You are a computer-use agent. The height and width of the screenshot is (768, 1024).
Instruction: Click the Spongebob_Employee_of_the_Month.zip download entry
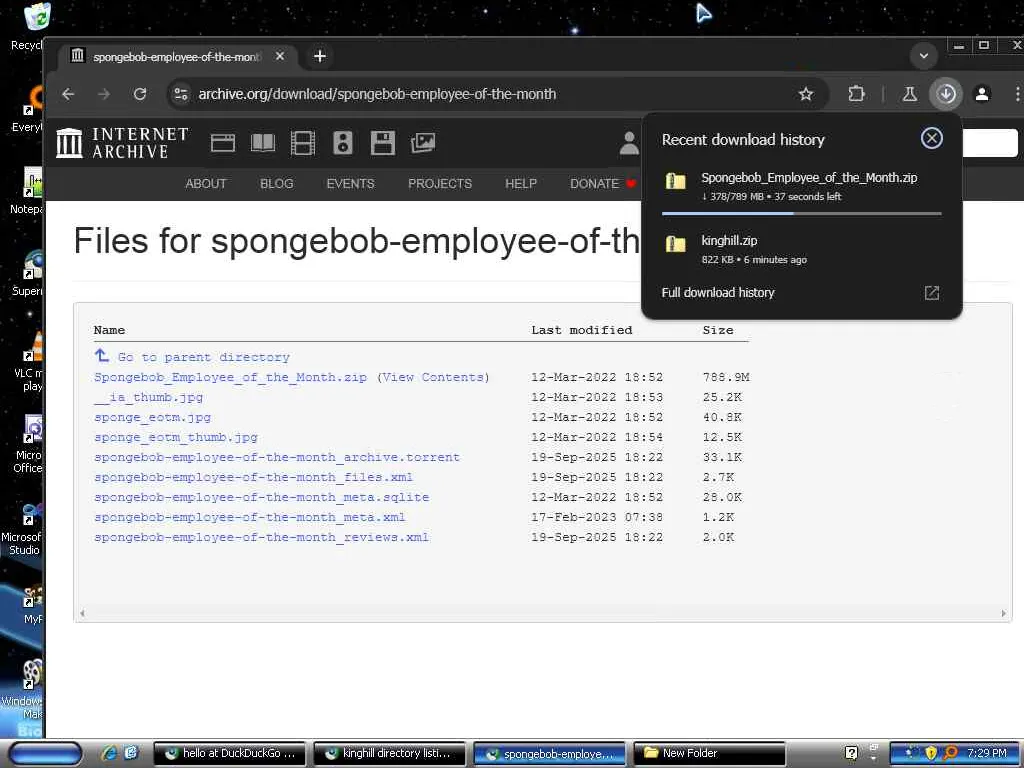click(802, 185)
